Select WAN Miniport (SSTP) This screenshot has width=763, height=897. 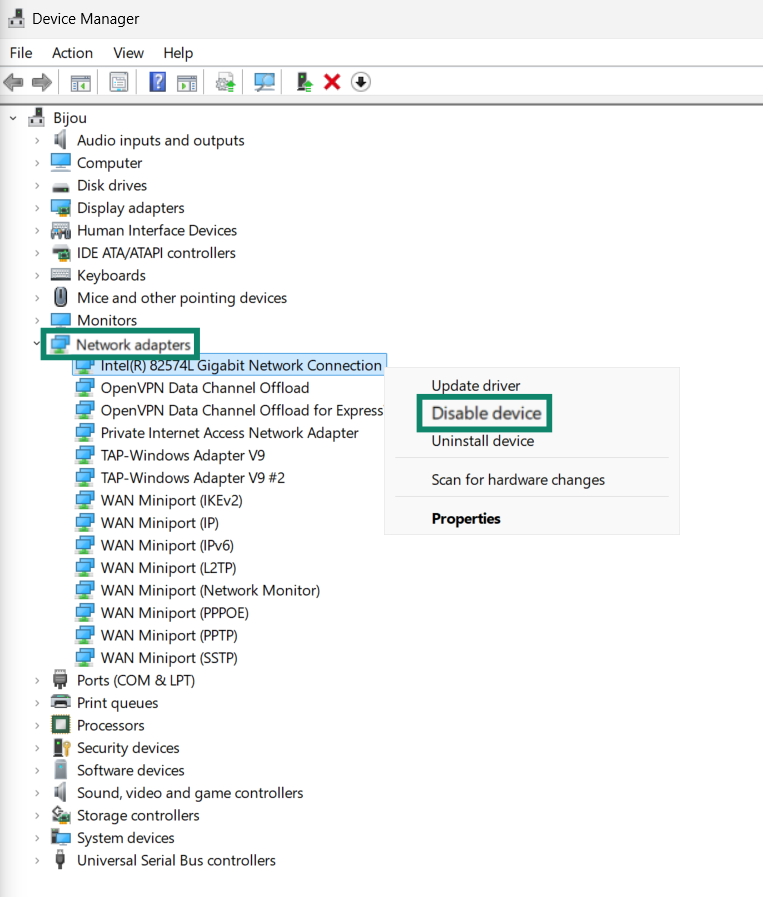point(169,658)
